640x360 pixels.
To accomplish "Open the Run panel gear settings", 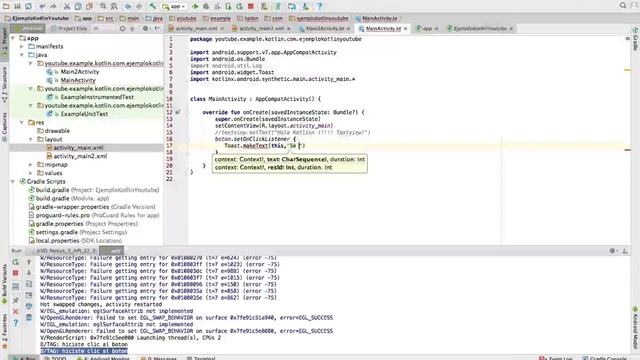I will pyautogui.click(x=613, y=251).
